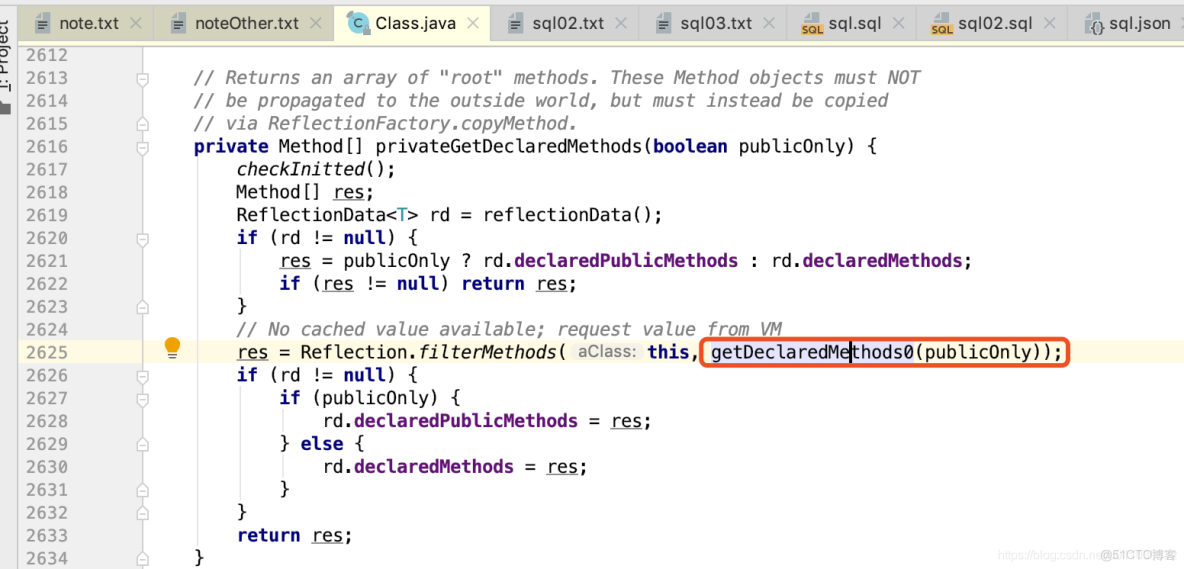Click the SQL file icon on the sql.sql tab
1184x569 pixels.
[812, 24]
